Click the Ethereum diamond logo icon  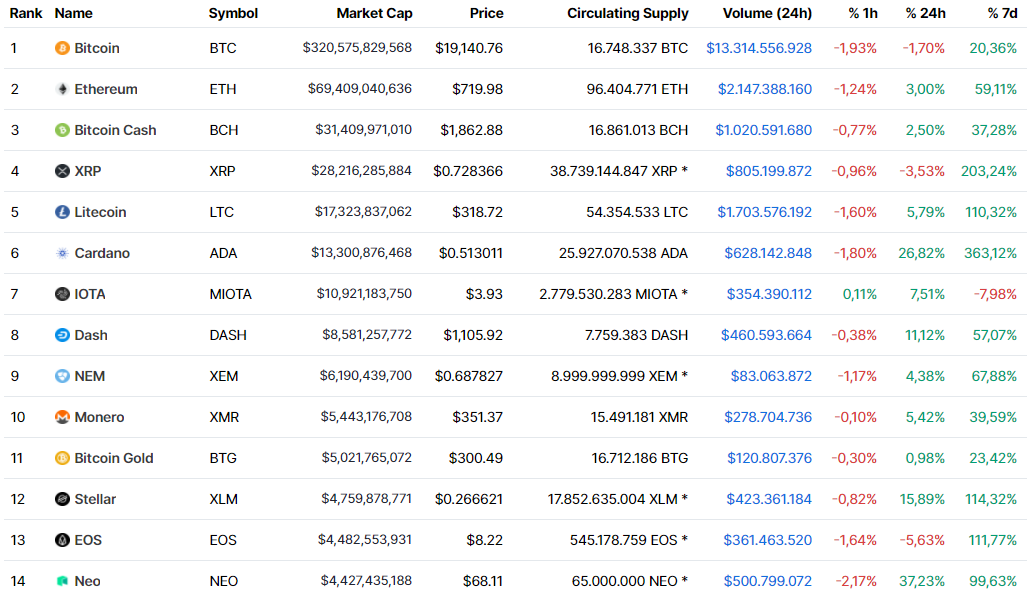[62, 89]
